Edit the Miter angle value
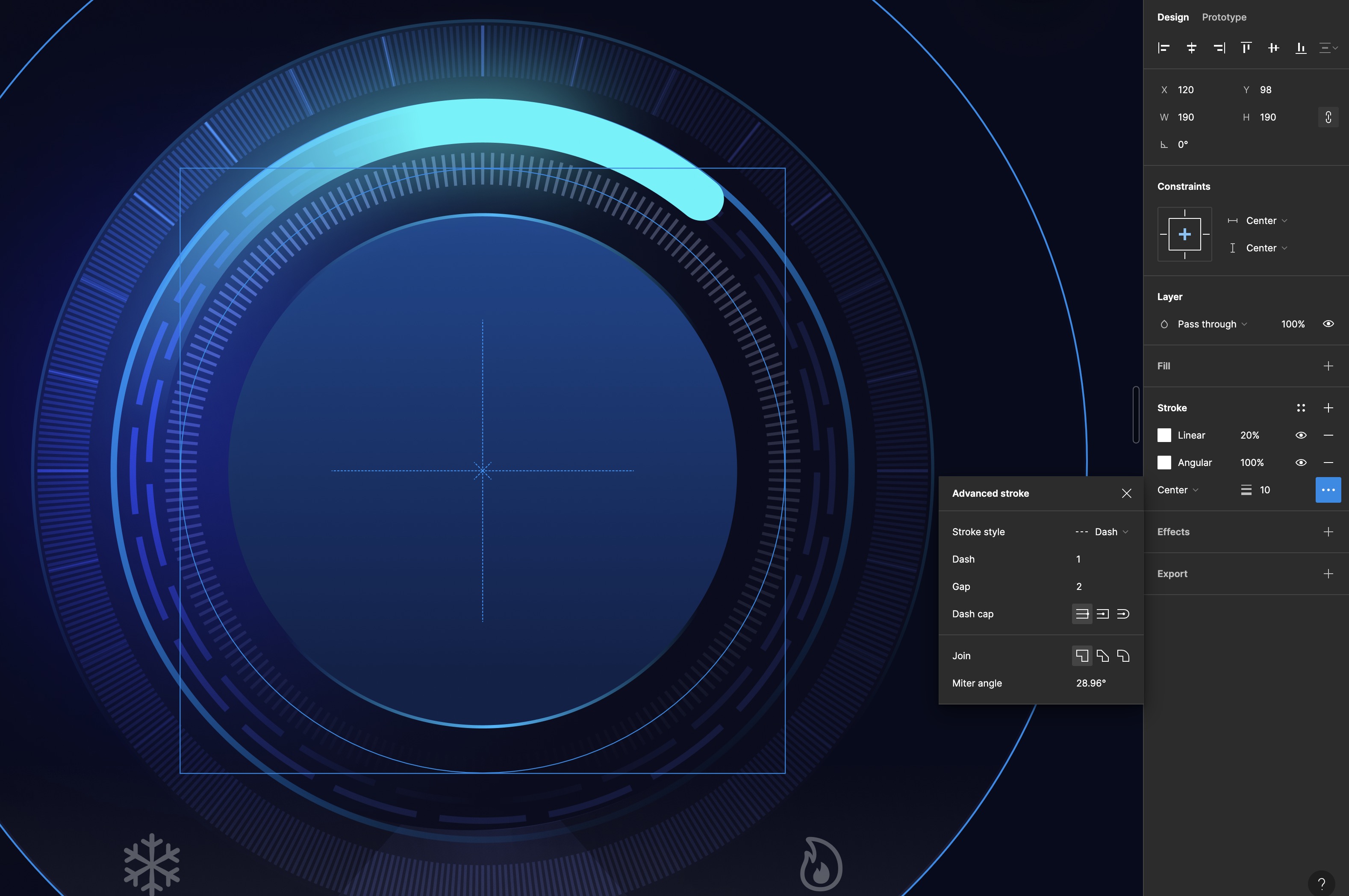Image resolution: width=1349 pixels, height=896 pixels. (1091, 683)
